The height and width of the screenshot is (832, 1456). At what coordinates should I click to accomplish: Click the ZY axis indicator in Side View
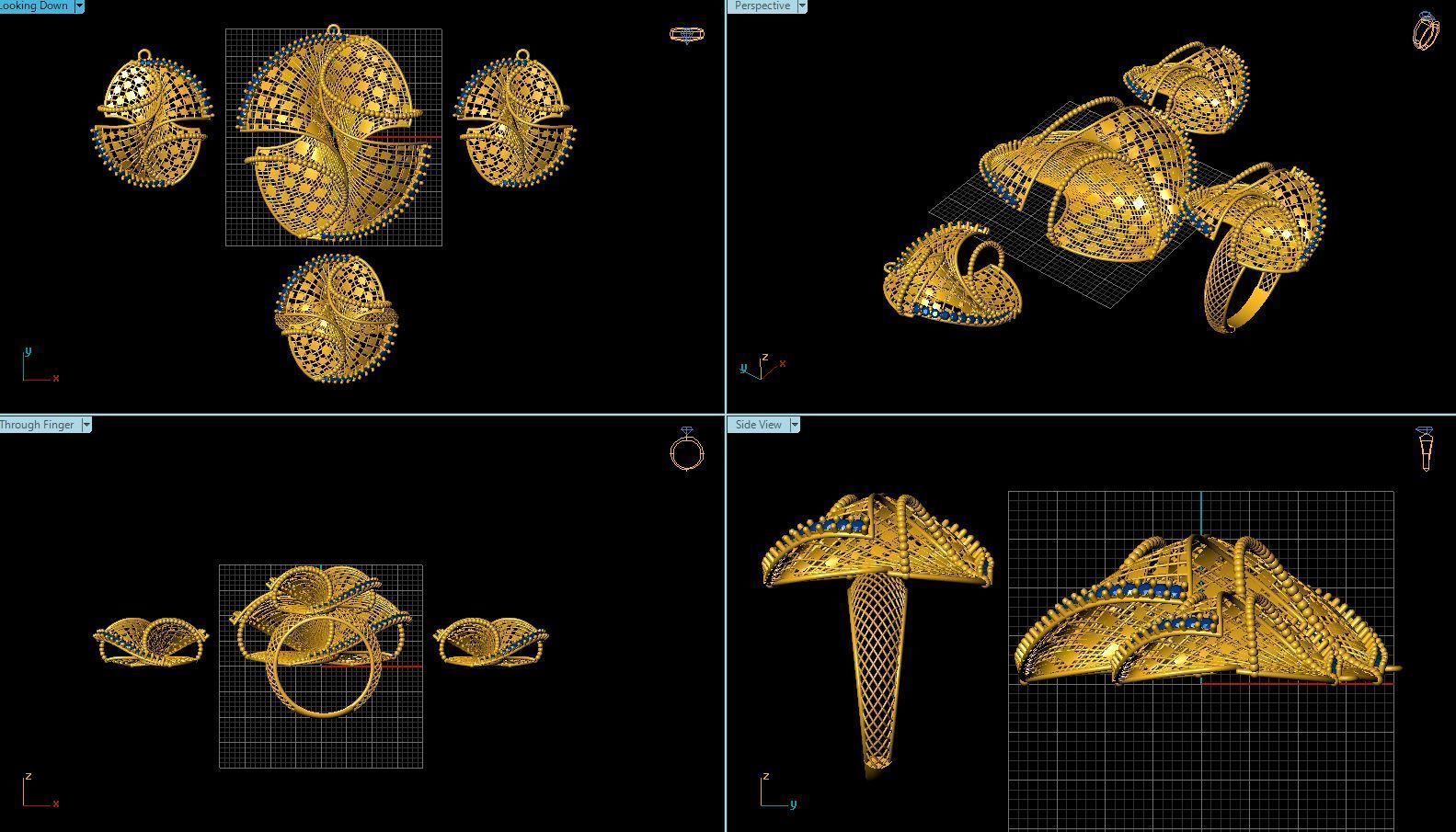tap(778, 791)
